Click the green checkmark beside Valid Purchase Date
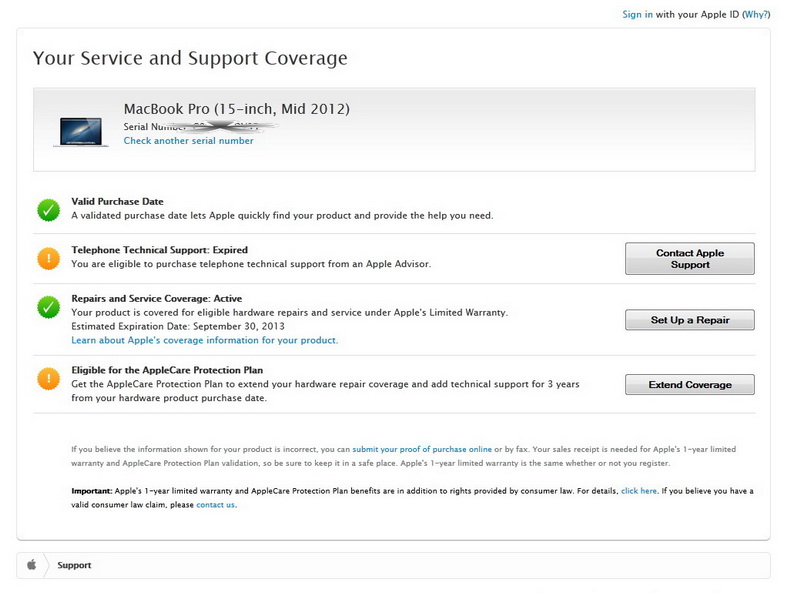800x593 pixels. click(48, 210)
